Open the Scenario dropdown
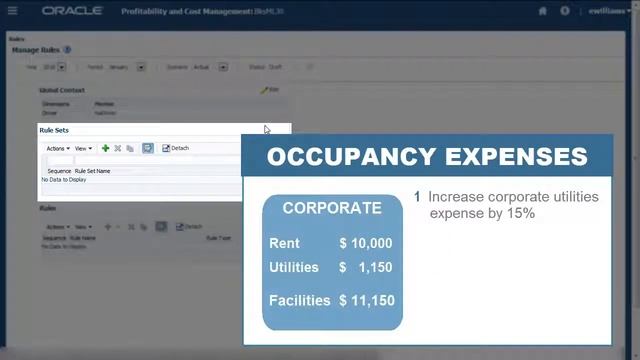The height and width of the screenshot is (360, 640). 223,67
